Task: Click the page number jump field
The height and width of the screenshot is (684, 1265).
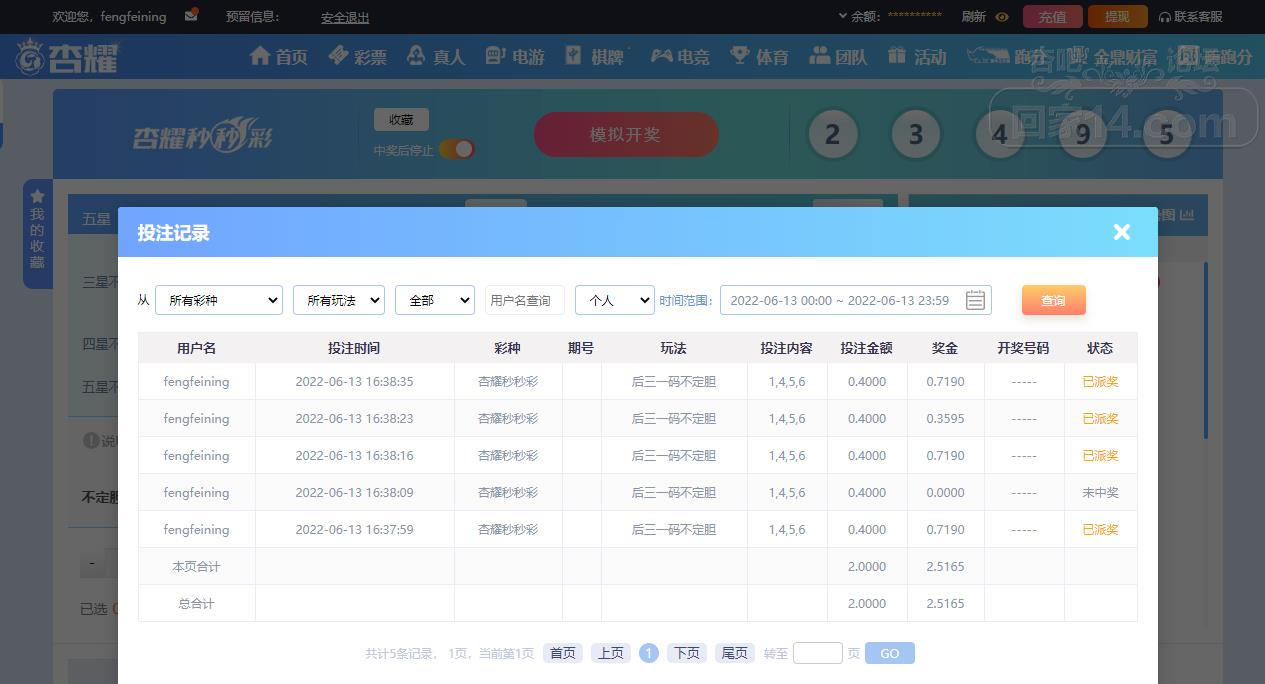Action: click(x=817, y=653)
